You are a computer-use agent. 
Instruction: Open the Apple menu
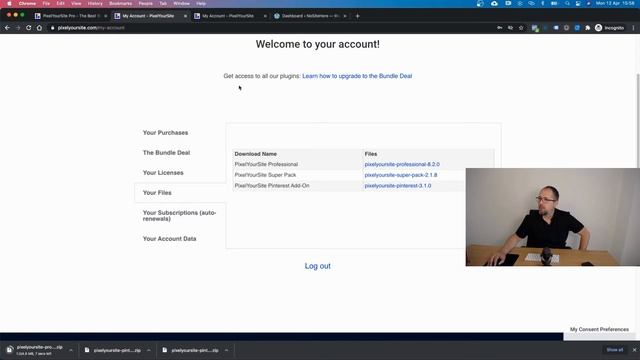[9, 3]
